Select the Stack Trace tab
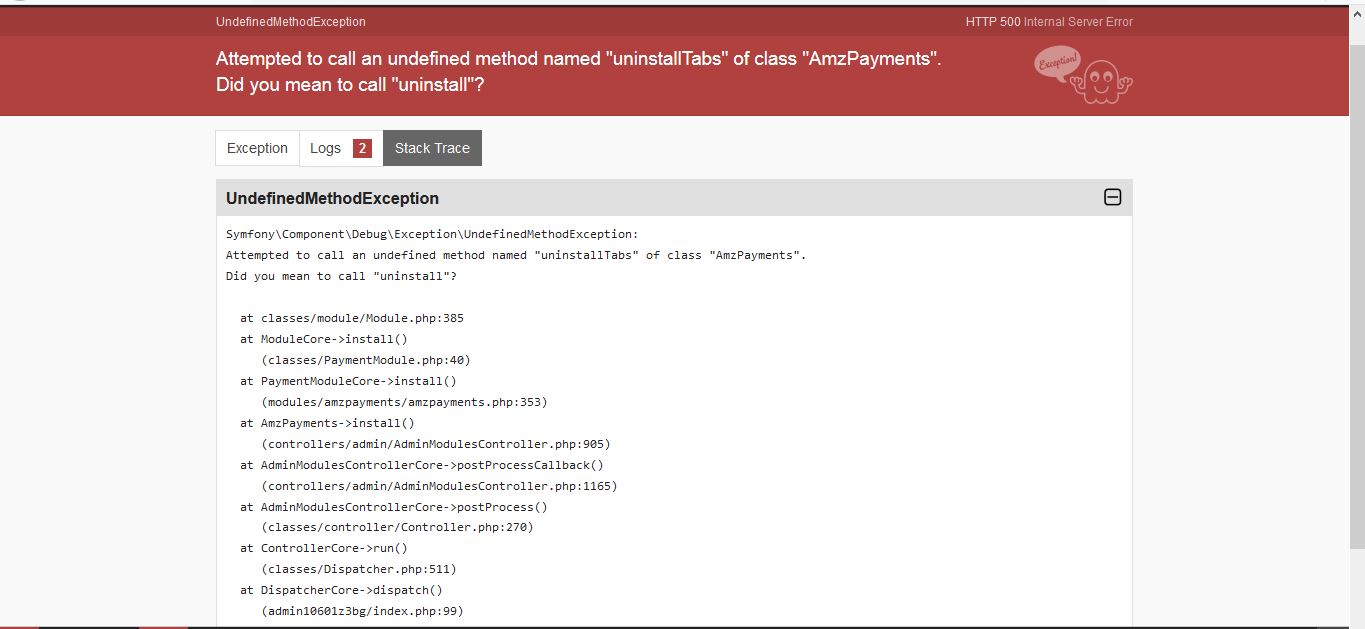 (x=432, y=147)
